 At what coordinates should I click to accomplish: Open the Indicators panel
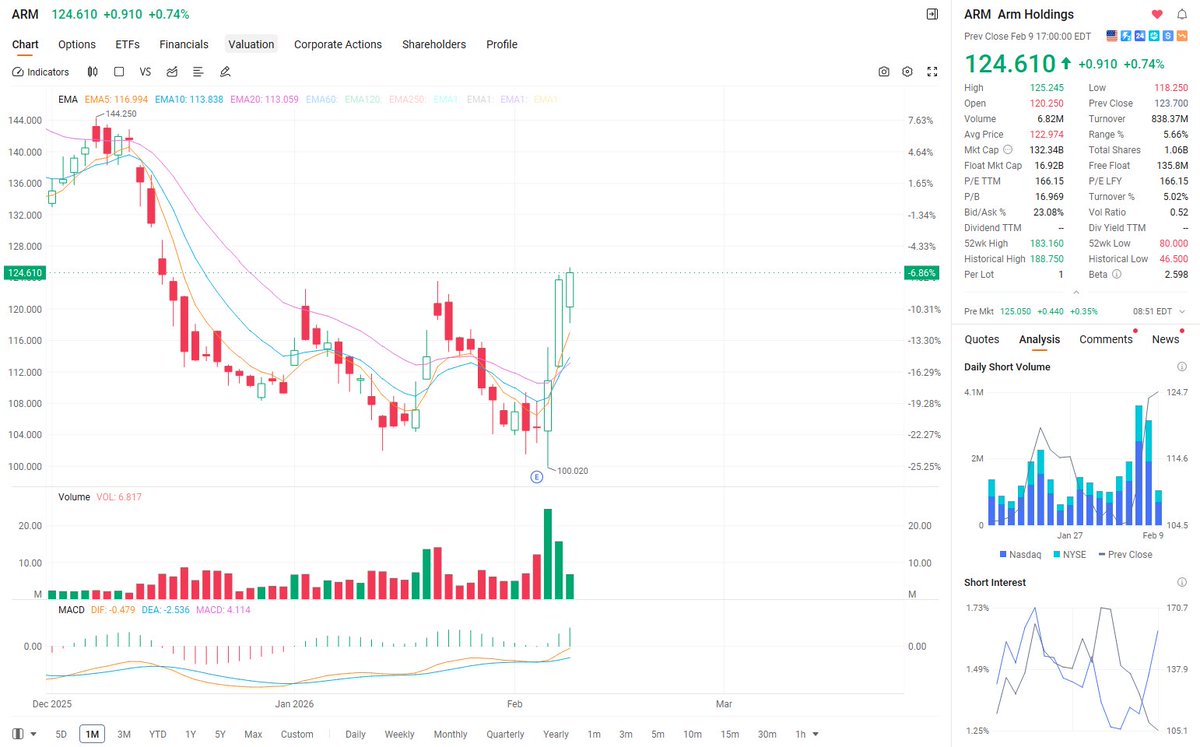click(x=41, y=72)
